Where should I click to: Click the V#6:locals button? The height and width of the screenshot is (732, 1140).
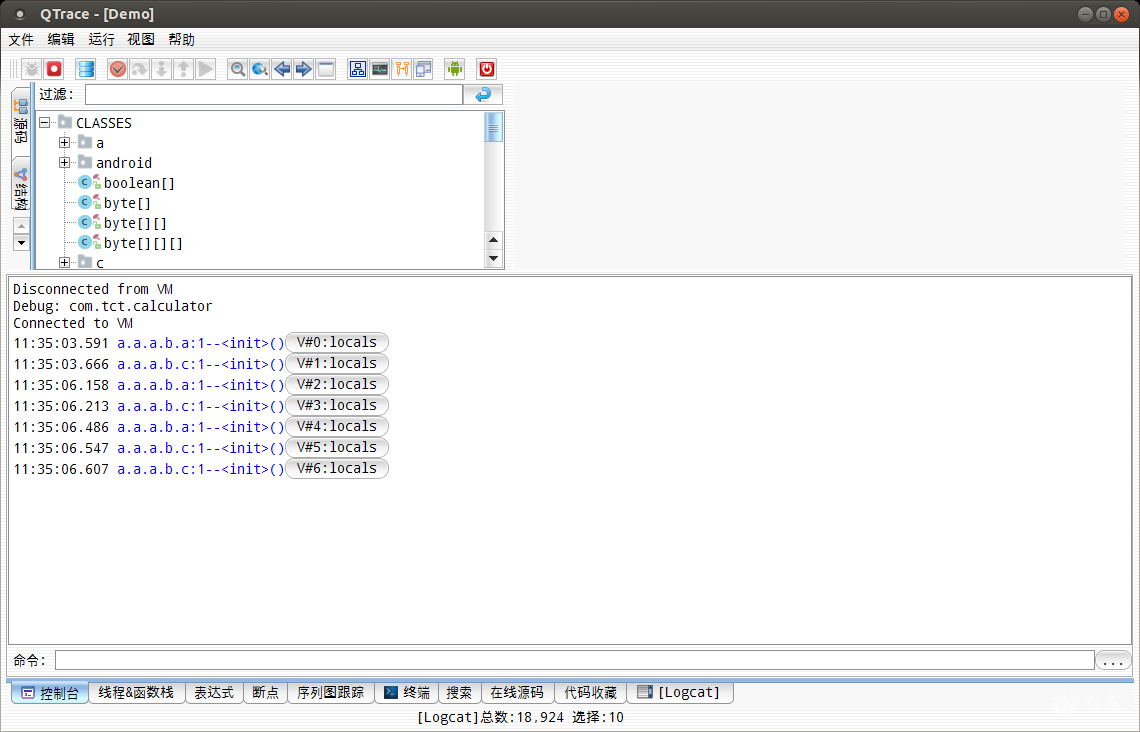pos(336,468)
